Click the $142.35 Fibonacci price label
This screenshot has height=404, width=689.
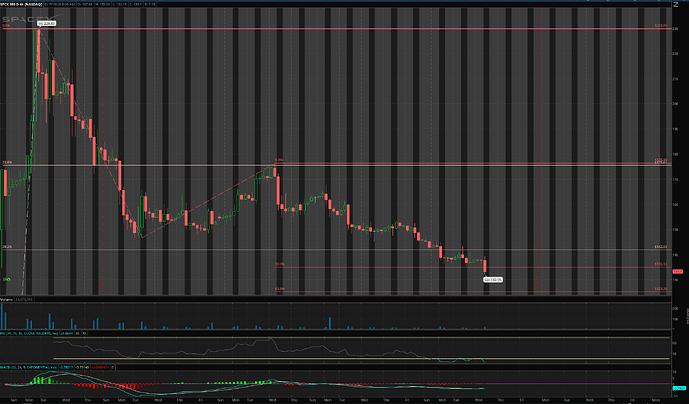pos(661,247)
